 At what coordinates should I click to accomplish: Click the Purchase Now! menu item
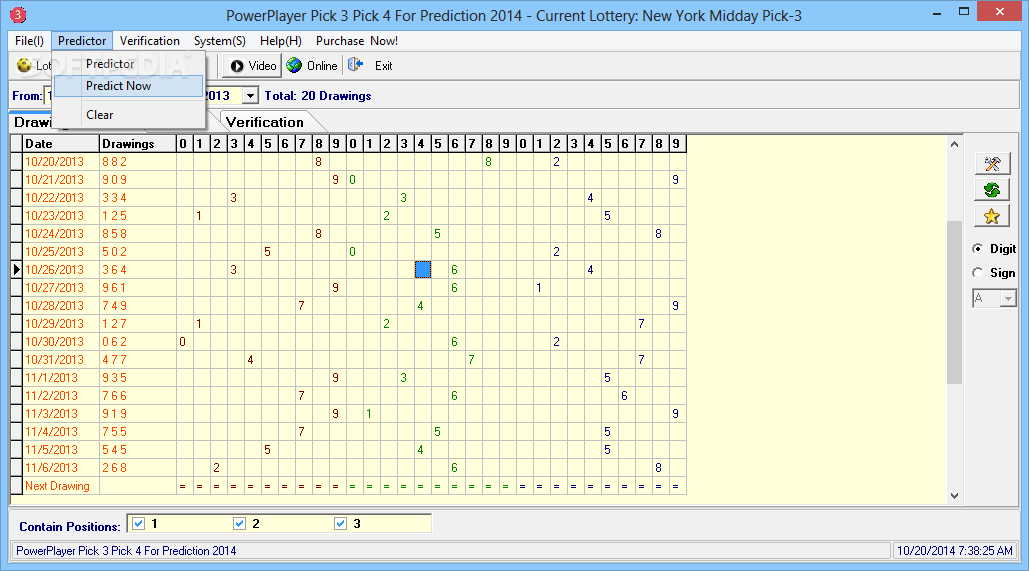click(357, 41)
